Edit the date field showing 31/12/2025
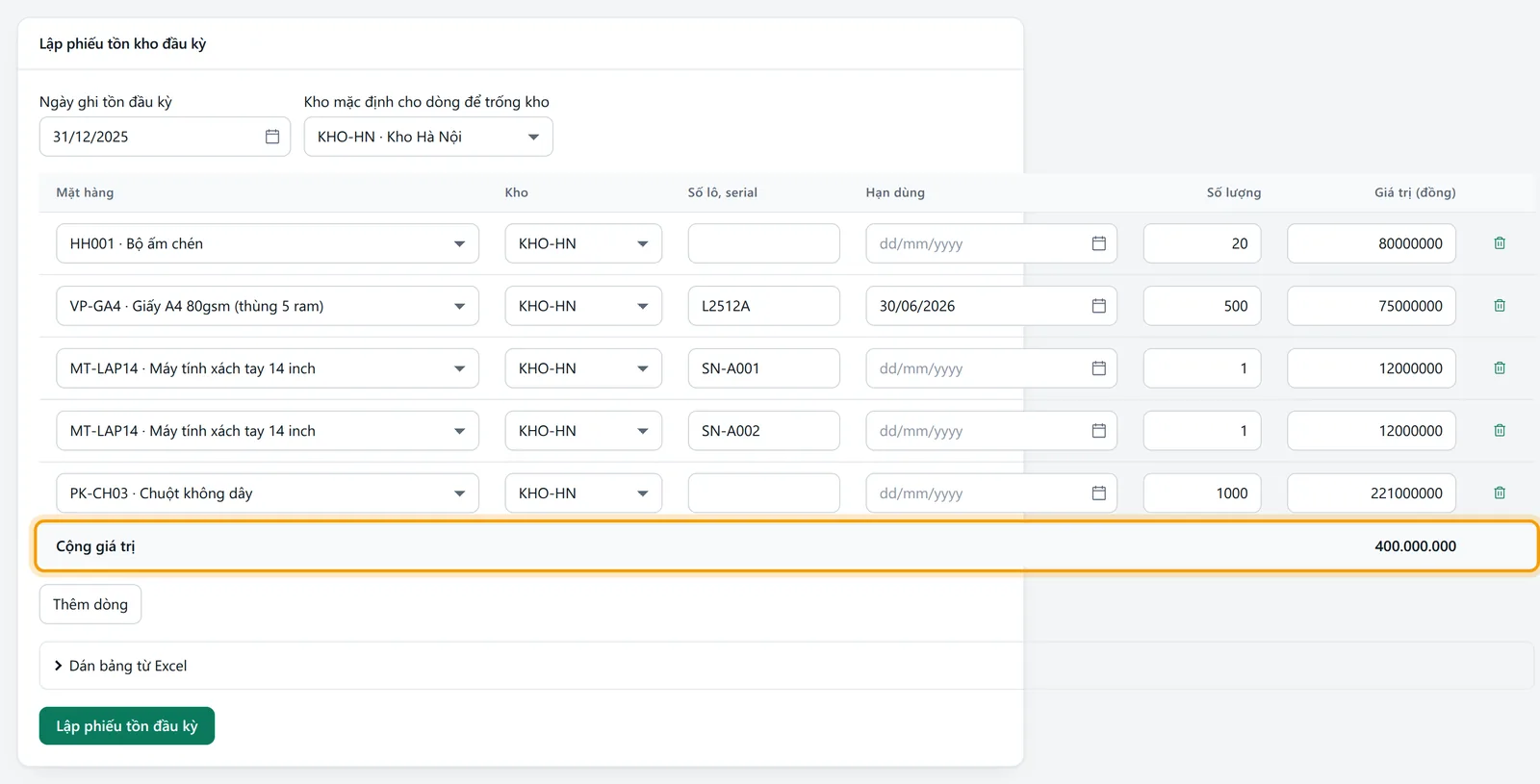 click(165, 137)
